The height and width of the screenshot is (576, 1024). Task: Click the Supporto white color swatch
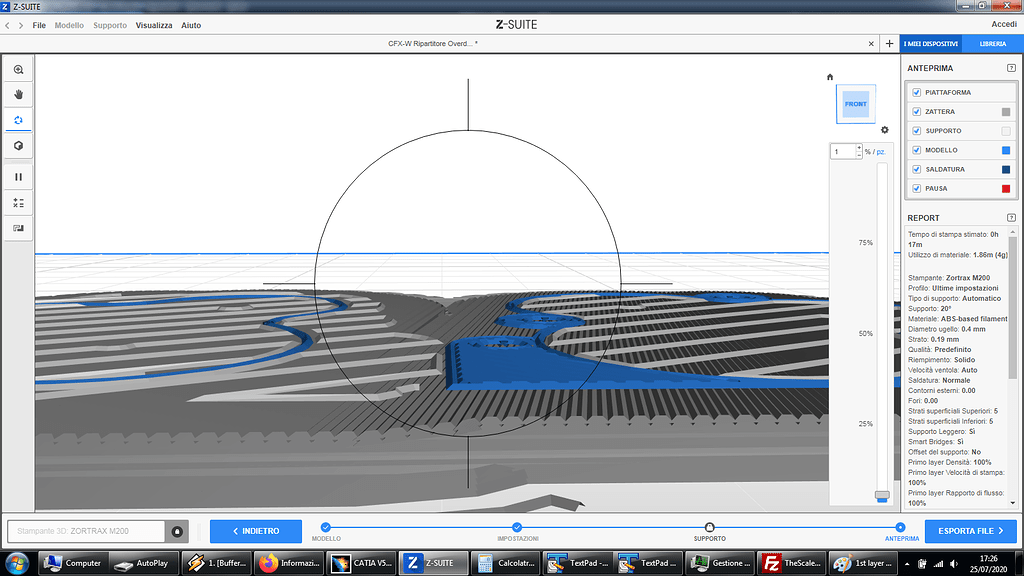click(x=1006, y=131)
